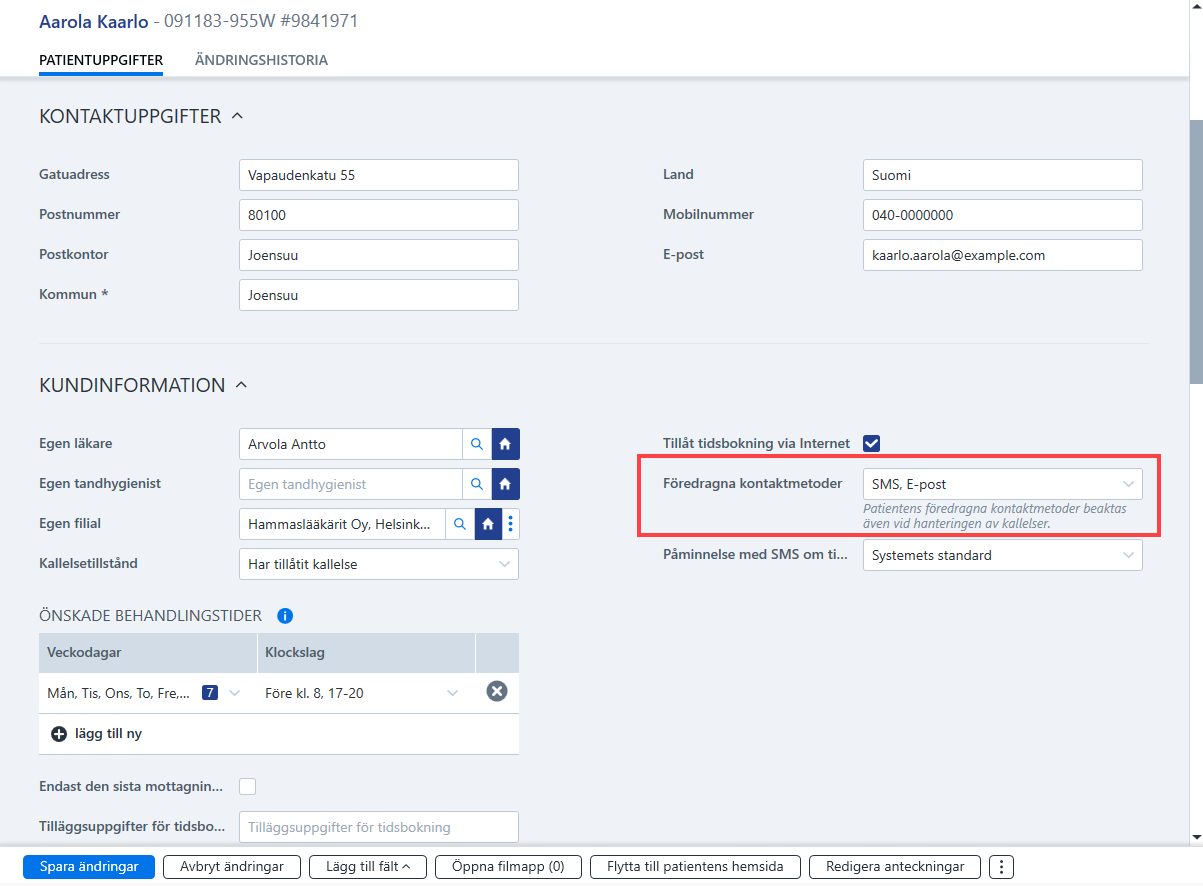Search for Egen läkare using magnifier icon

pos(476,444)
